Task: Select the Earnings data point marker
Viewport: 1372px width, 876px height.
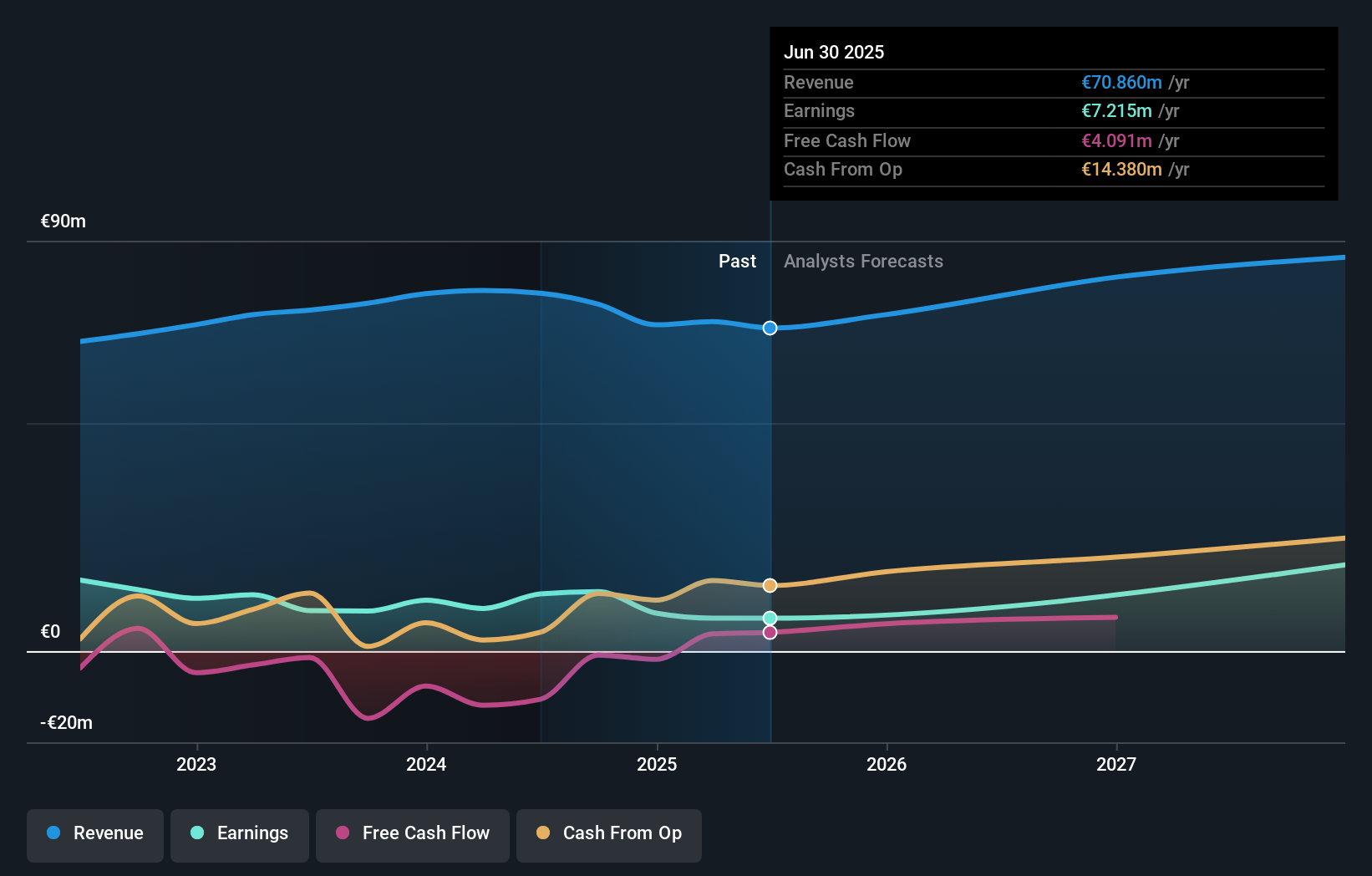Action: coord(770,619)
